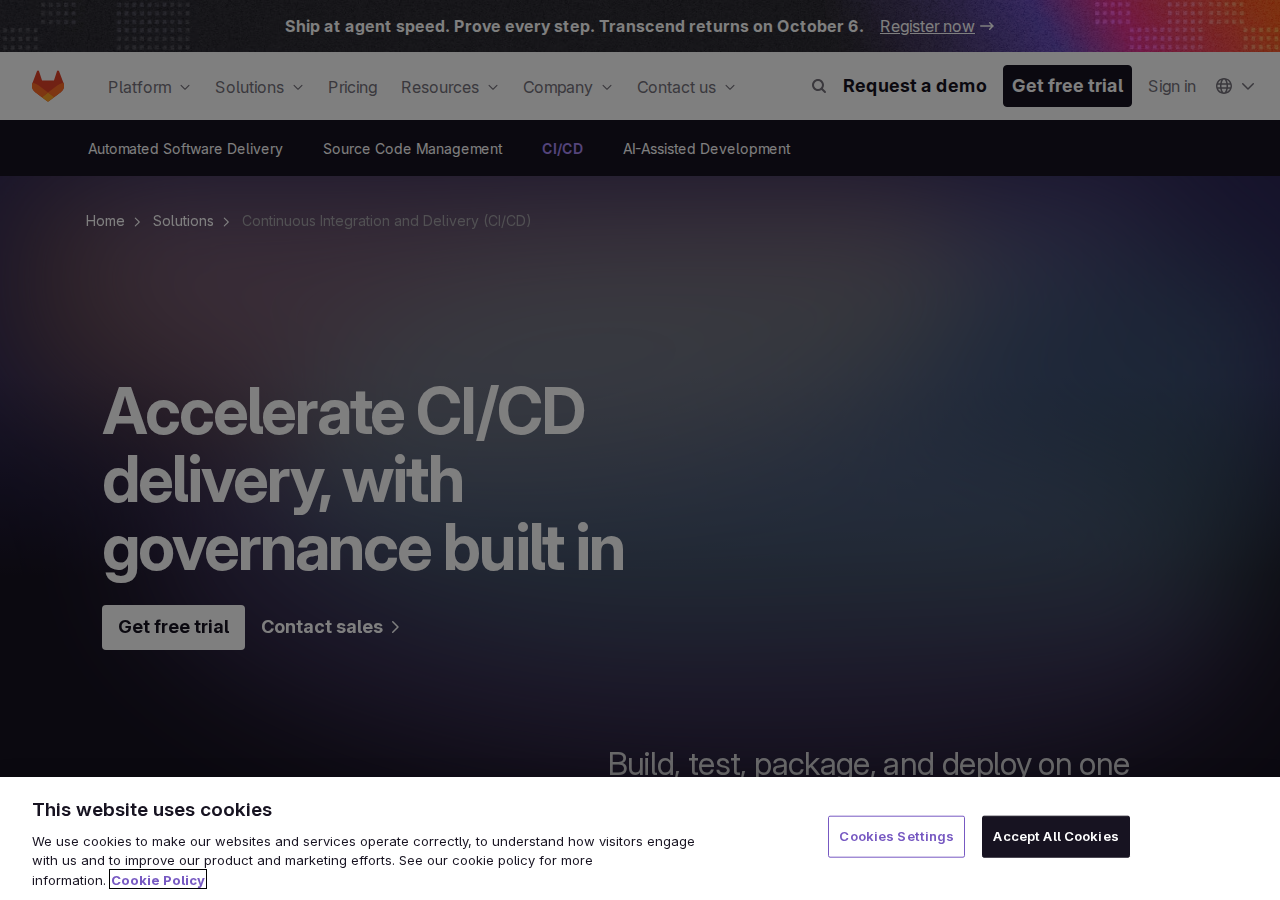This screenshot has height=900, width=1280.
Task: Open the search magnifier icon
Action: (x=819, y=86)
